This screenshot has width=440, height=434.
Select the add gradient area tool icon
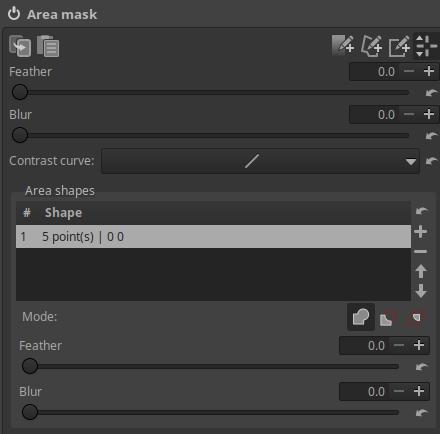point(343,45)
